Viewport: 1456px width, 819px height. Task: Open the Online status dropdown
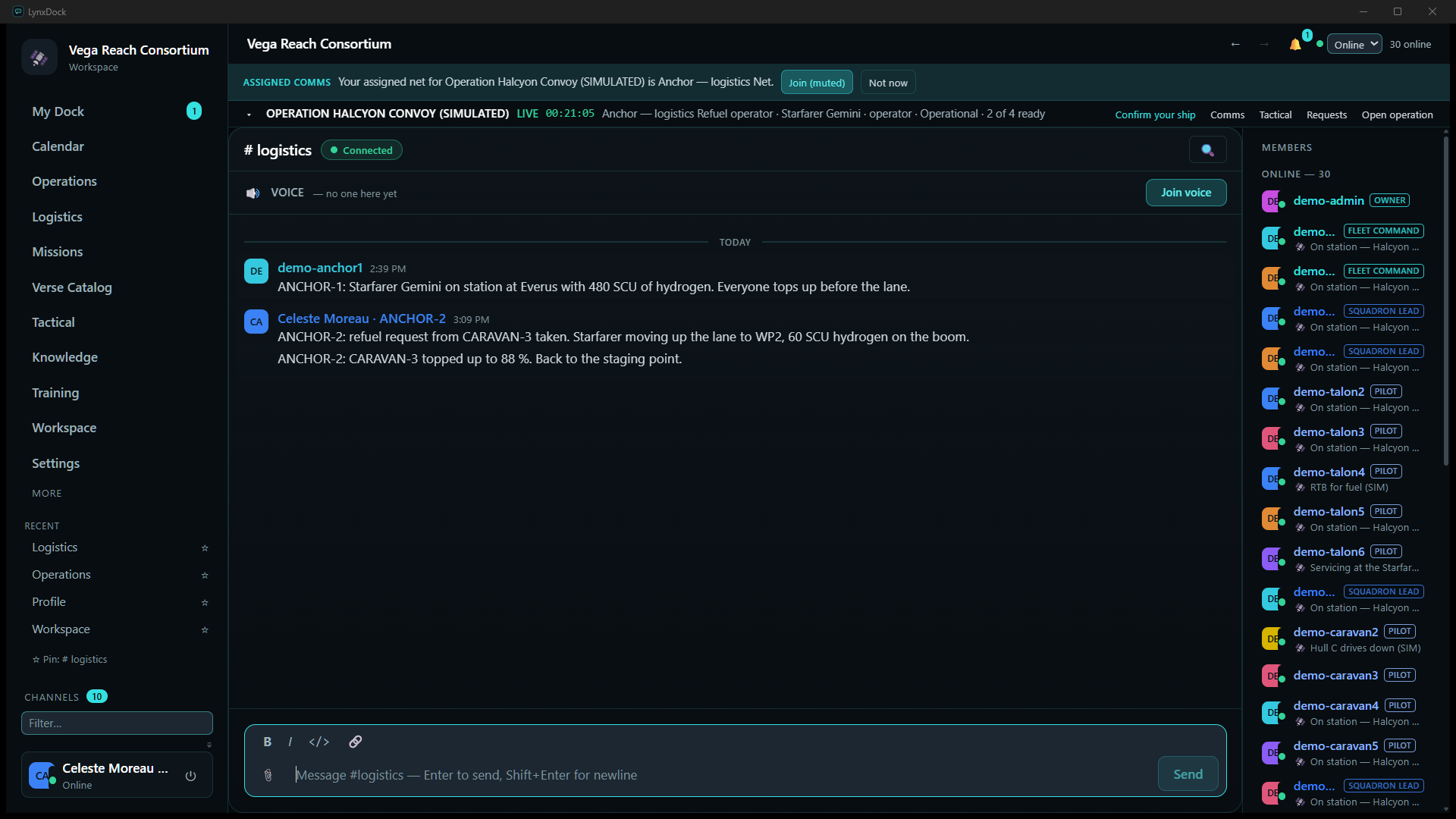1354,44
